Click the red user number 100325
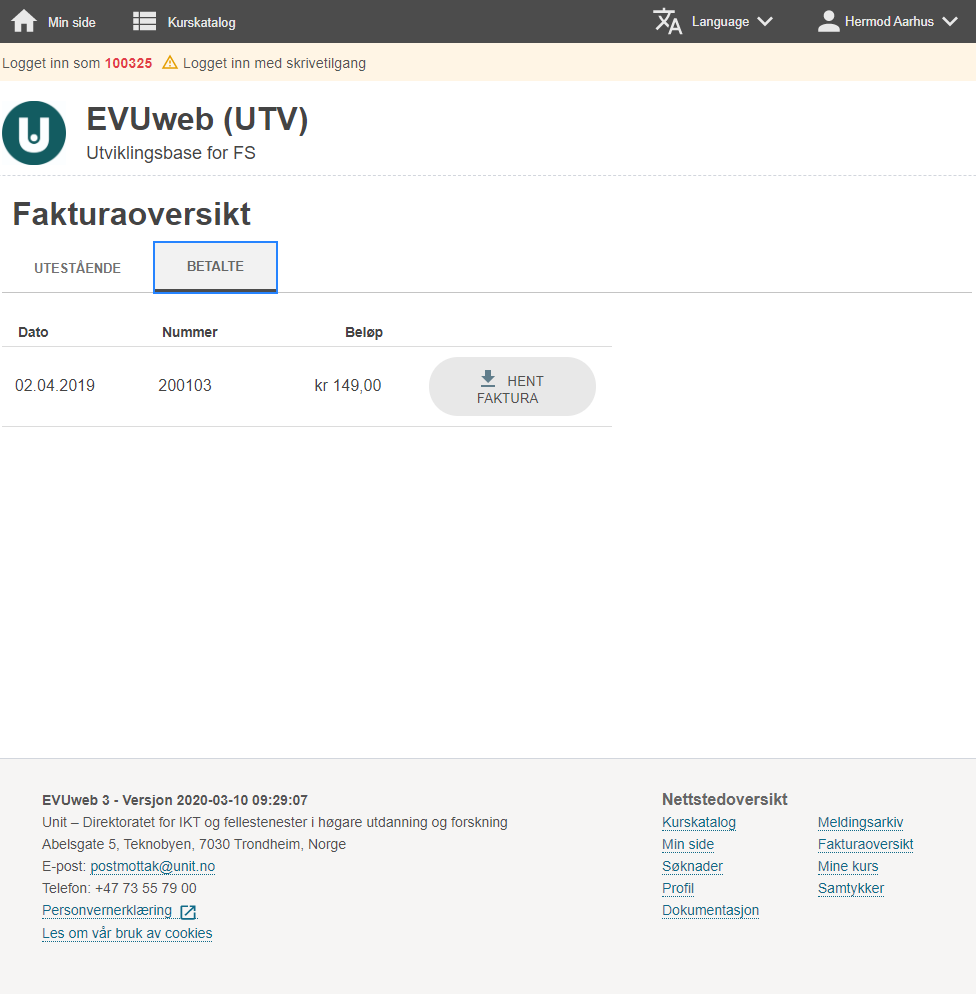 point(129,63)
